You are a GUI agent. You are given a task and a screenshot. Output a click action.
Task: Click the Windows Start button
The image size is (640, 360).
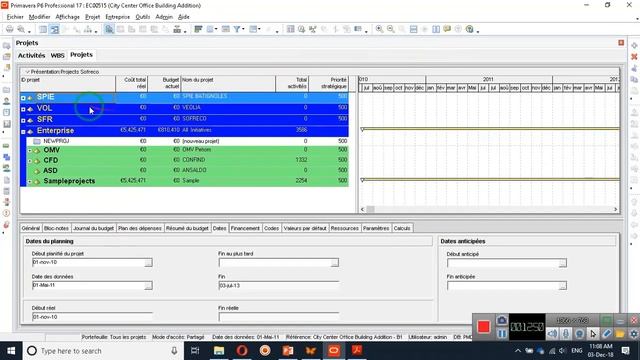coord(11,351)
